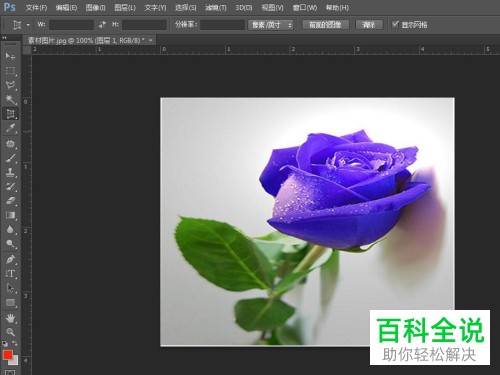Click the ruler origin corner box
Viewport: 500px width, 375px height.
coord(27,50)
